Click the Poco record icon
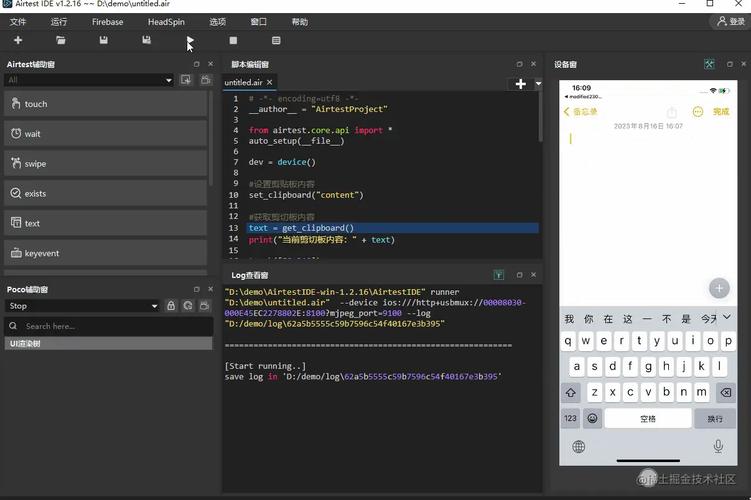This screenshot has height=500, width=751. tap(205, 306)
